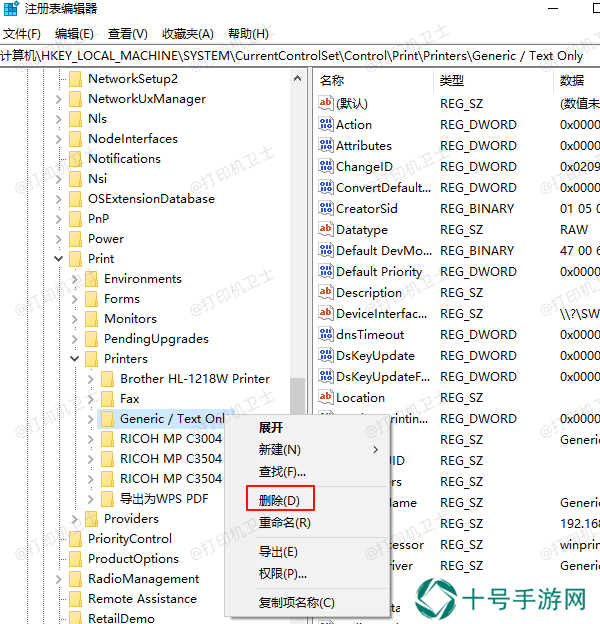Expand the NetworkUxManager node

tap(58, 99)
